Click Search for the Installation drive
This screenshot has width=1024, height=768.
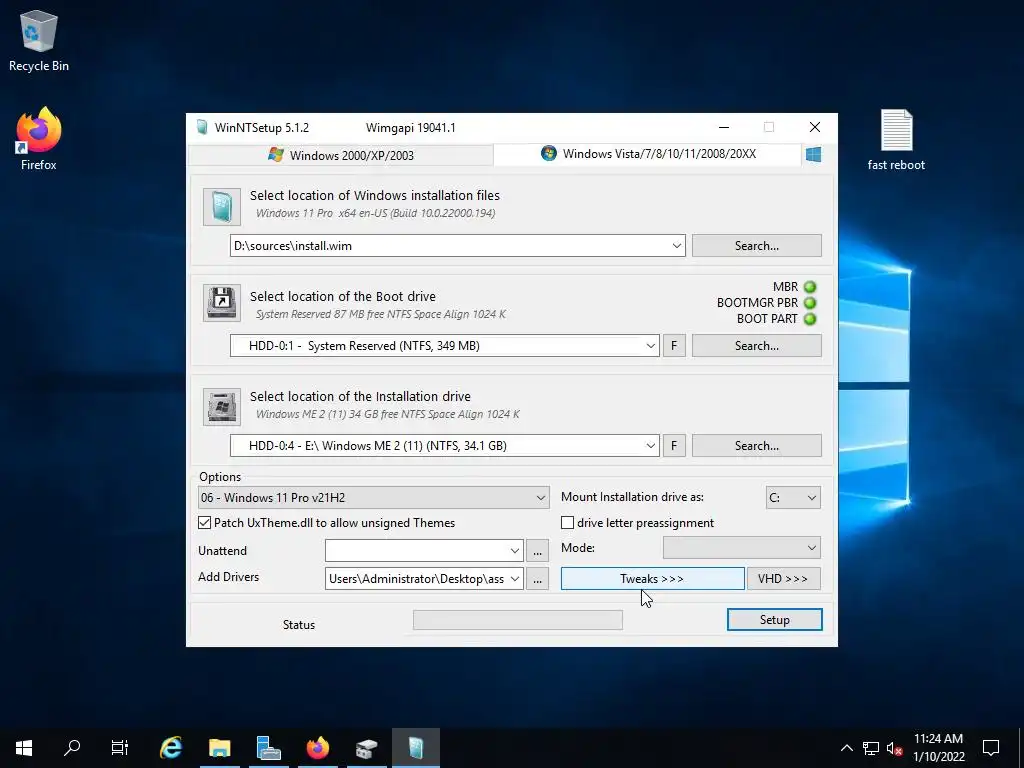click(x=757, y=446)
